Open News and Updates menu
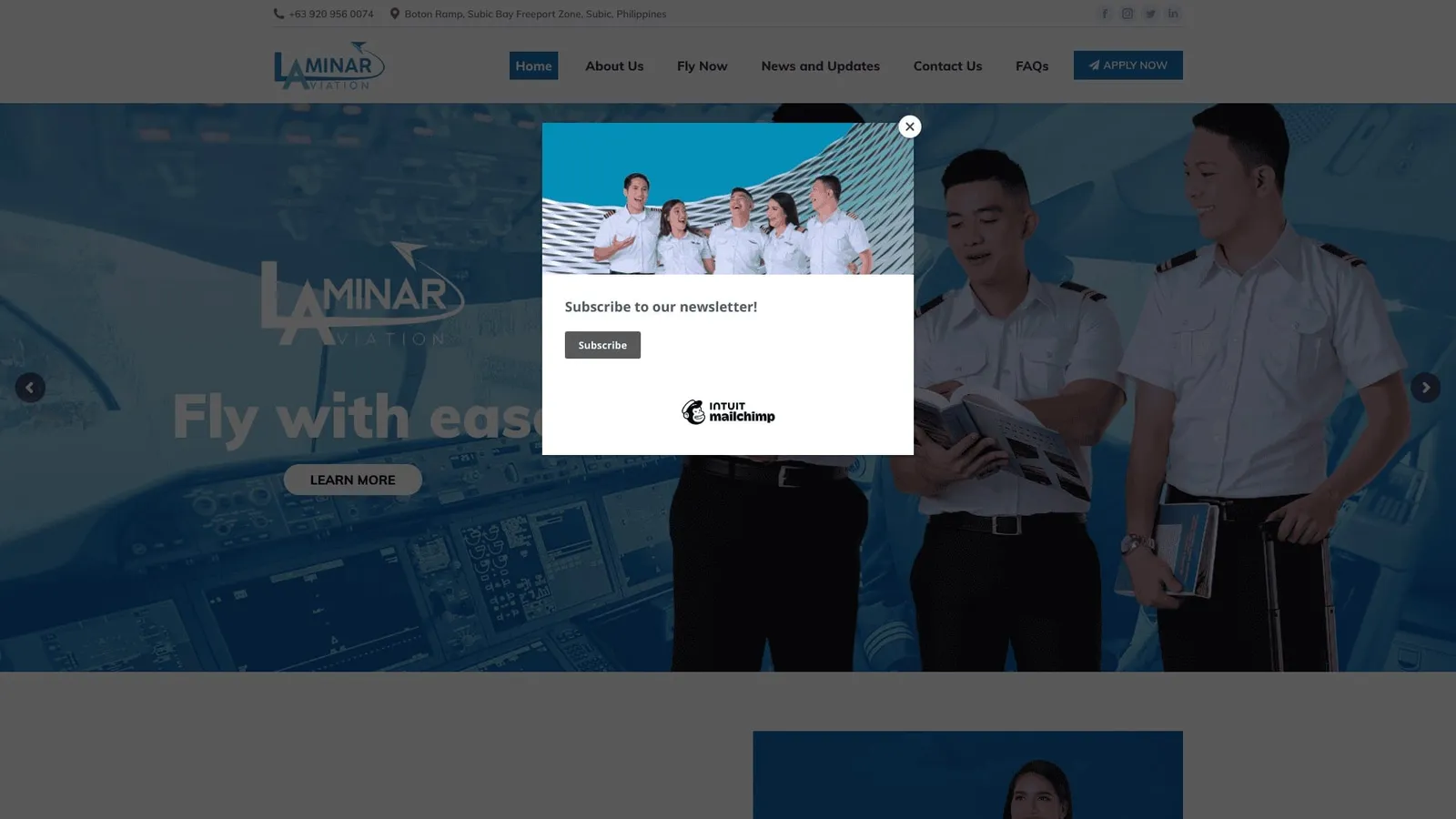The image size is (1456, 819). 821,66
